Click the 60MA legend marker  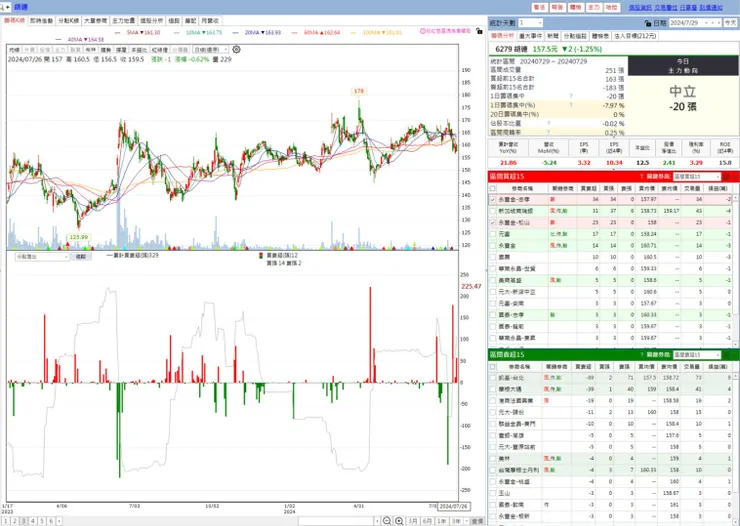tap(295, 33)
